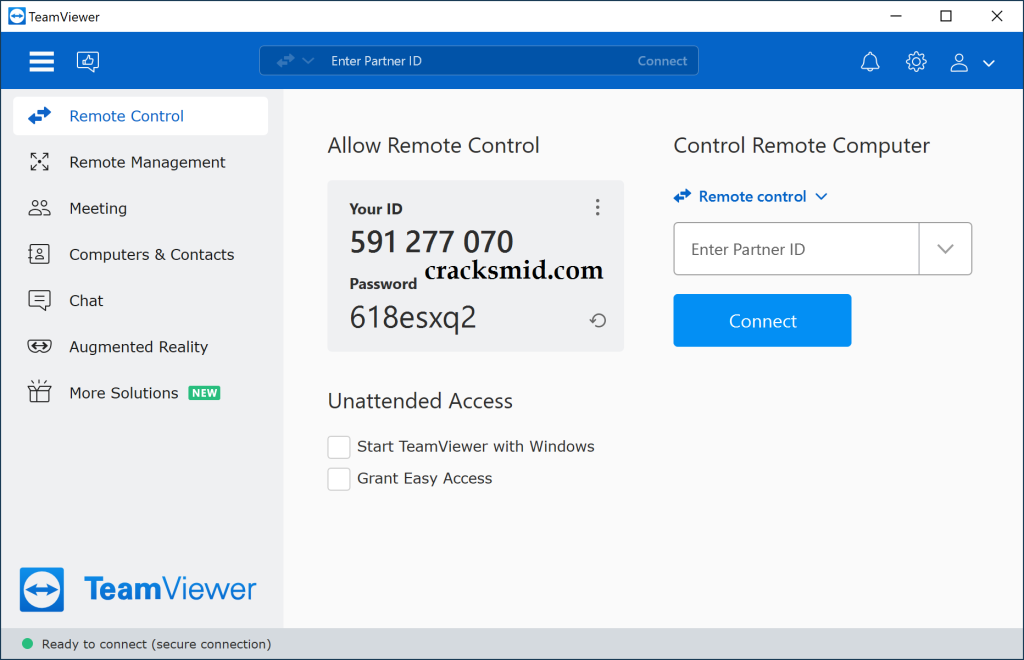Open Remote Management section
Screen dimensions: 1024x660
(140, 162)
